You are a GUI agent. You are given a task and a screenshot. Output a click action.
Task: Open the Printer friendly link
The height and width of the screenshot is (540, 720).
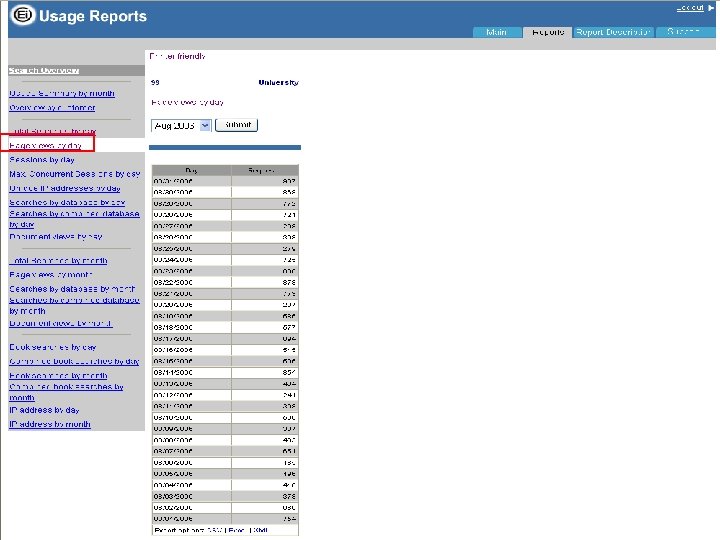tap(177, 56)
